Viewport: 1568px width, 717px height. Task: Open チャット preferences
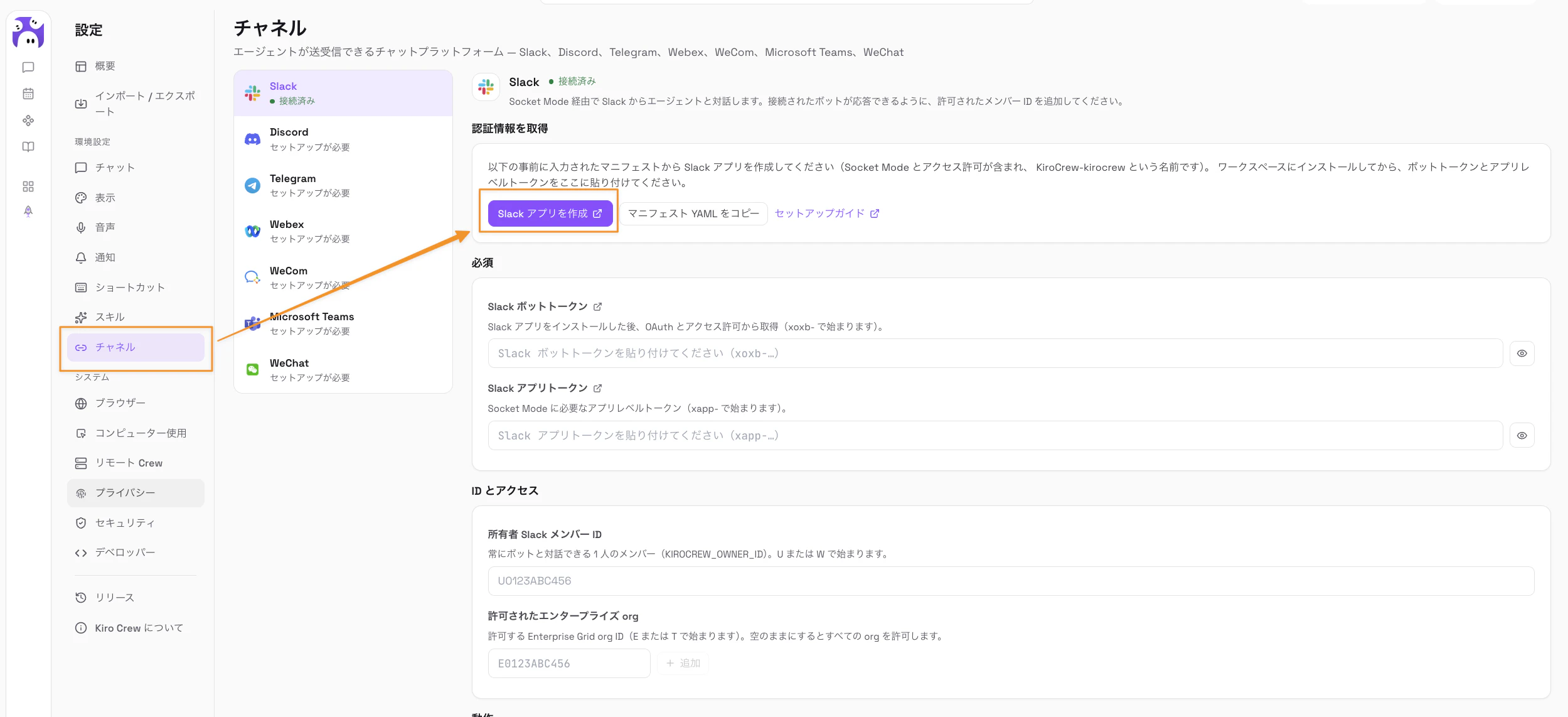(x=136, y=168)
